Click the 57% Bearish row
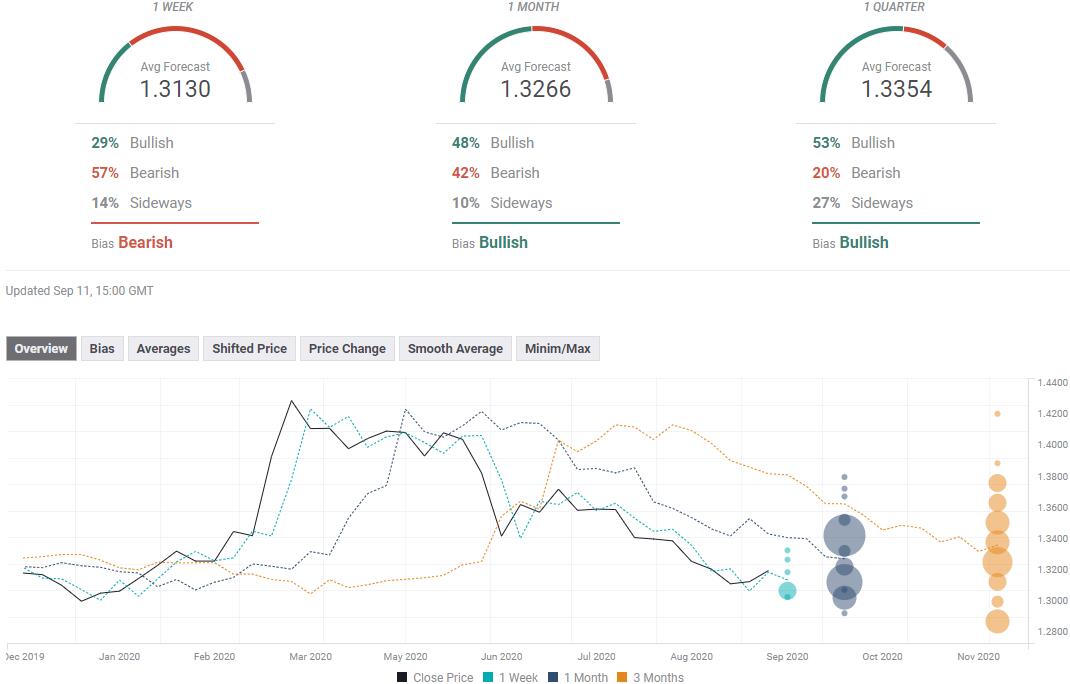Viewport: 1070px width, 684px height. (x=135, y=173)
